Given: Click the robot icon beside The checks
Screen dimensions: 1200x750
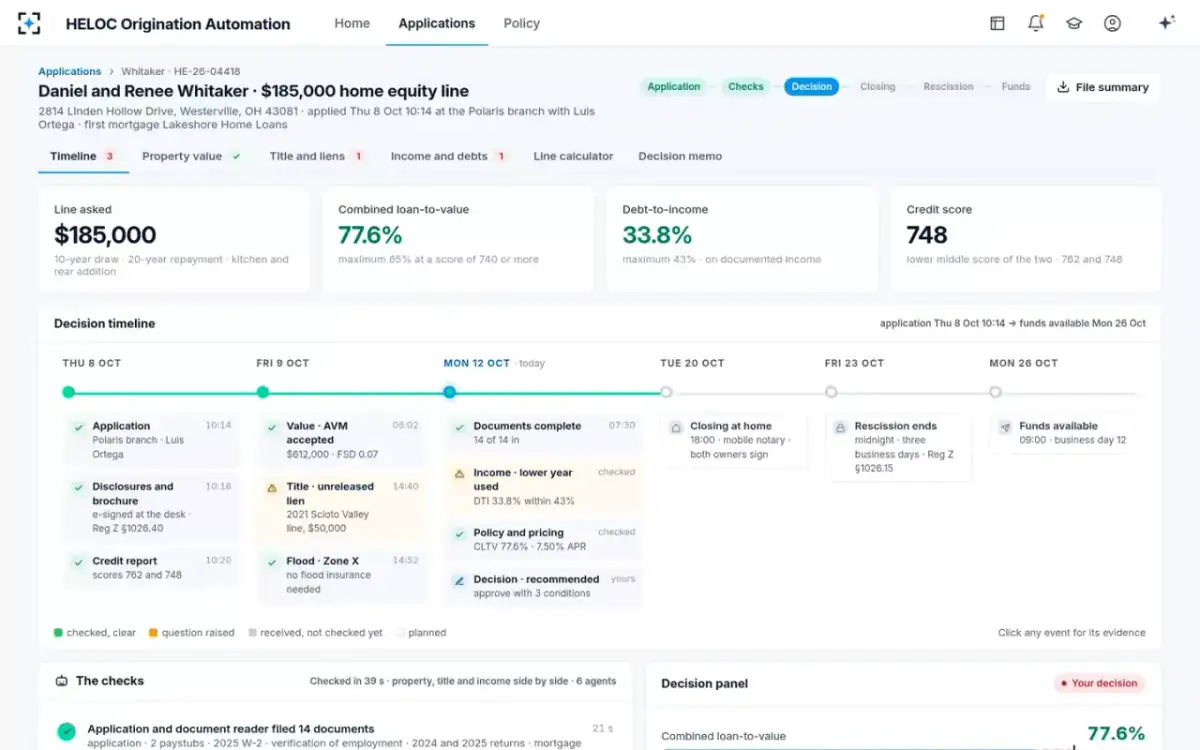Looking at the screenshot, I should 62,681.
